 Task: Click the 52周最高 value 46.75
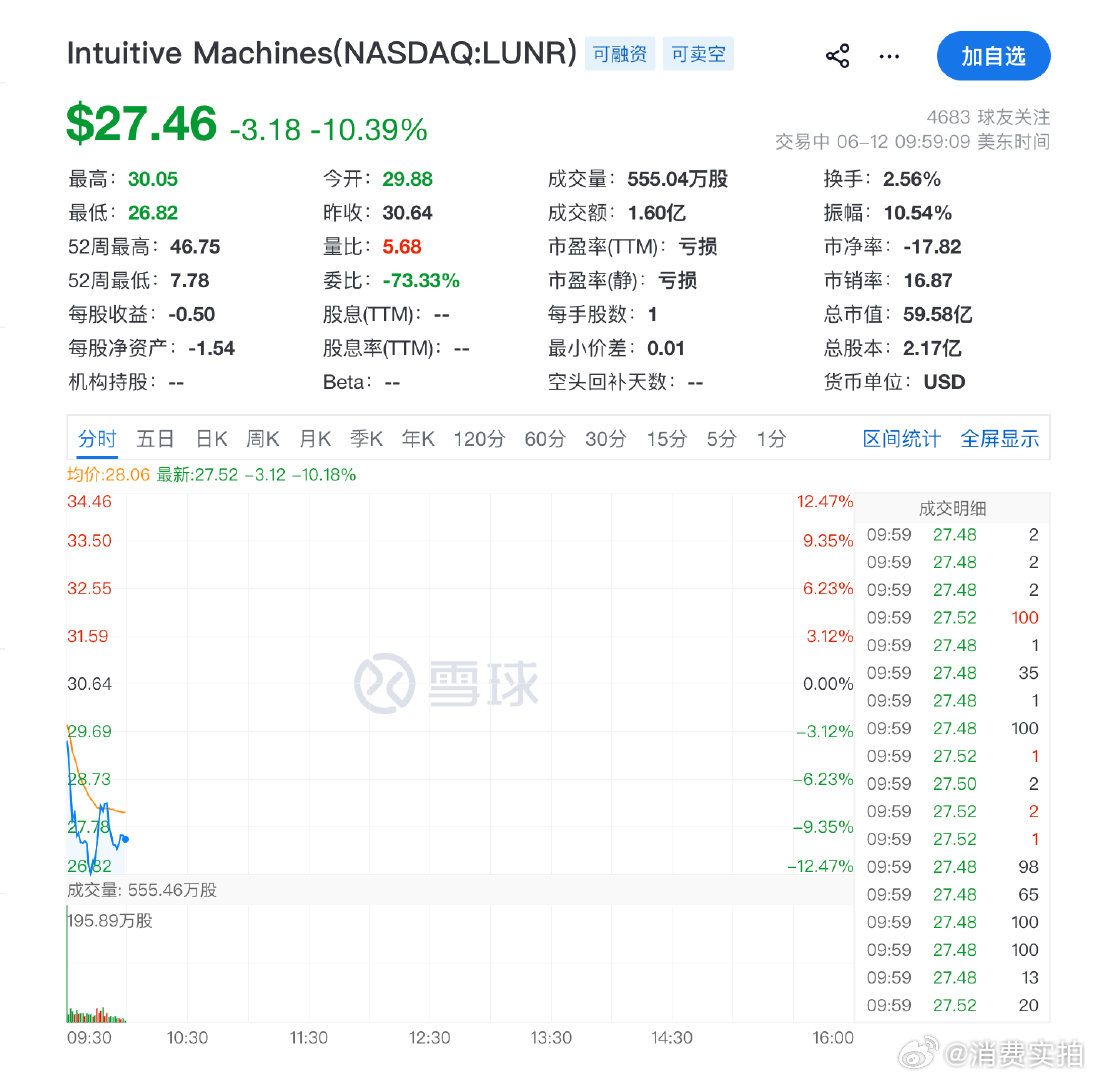195,246
